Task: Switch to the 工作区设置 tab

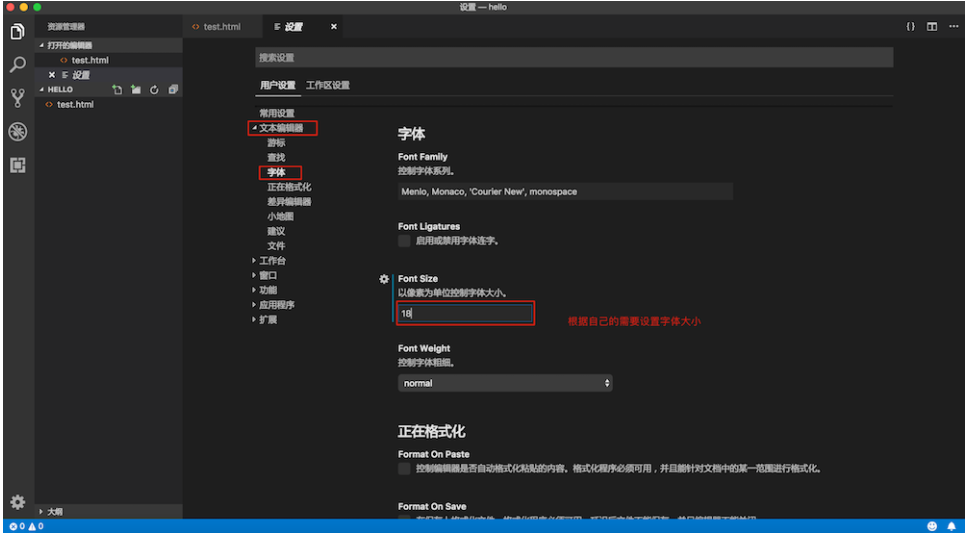Action: coord(328,85)
